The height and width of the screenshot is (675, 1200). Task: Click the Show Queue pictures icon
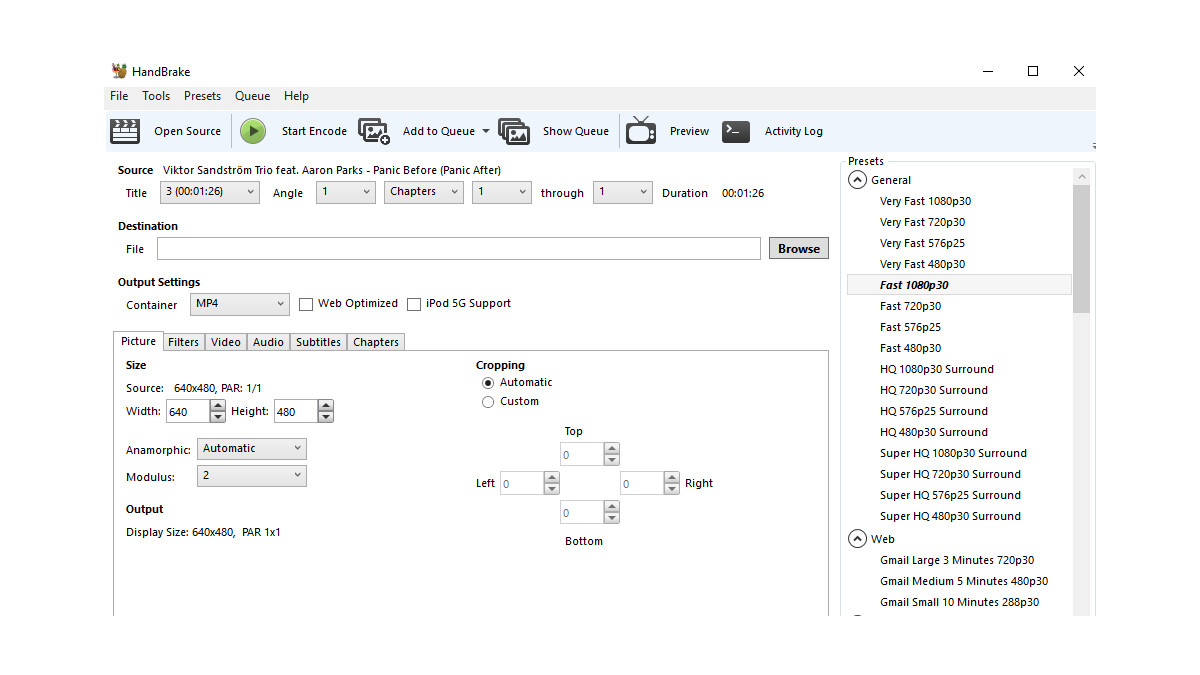[514, 131]
